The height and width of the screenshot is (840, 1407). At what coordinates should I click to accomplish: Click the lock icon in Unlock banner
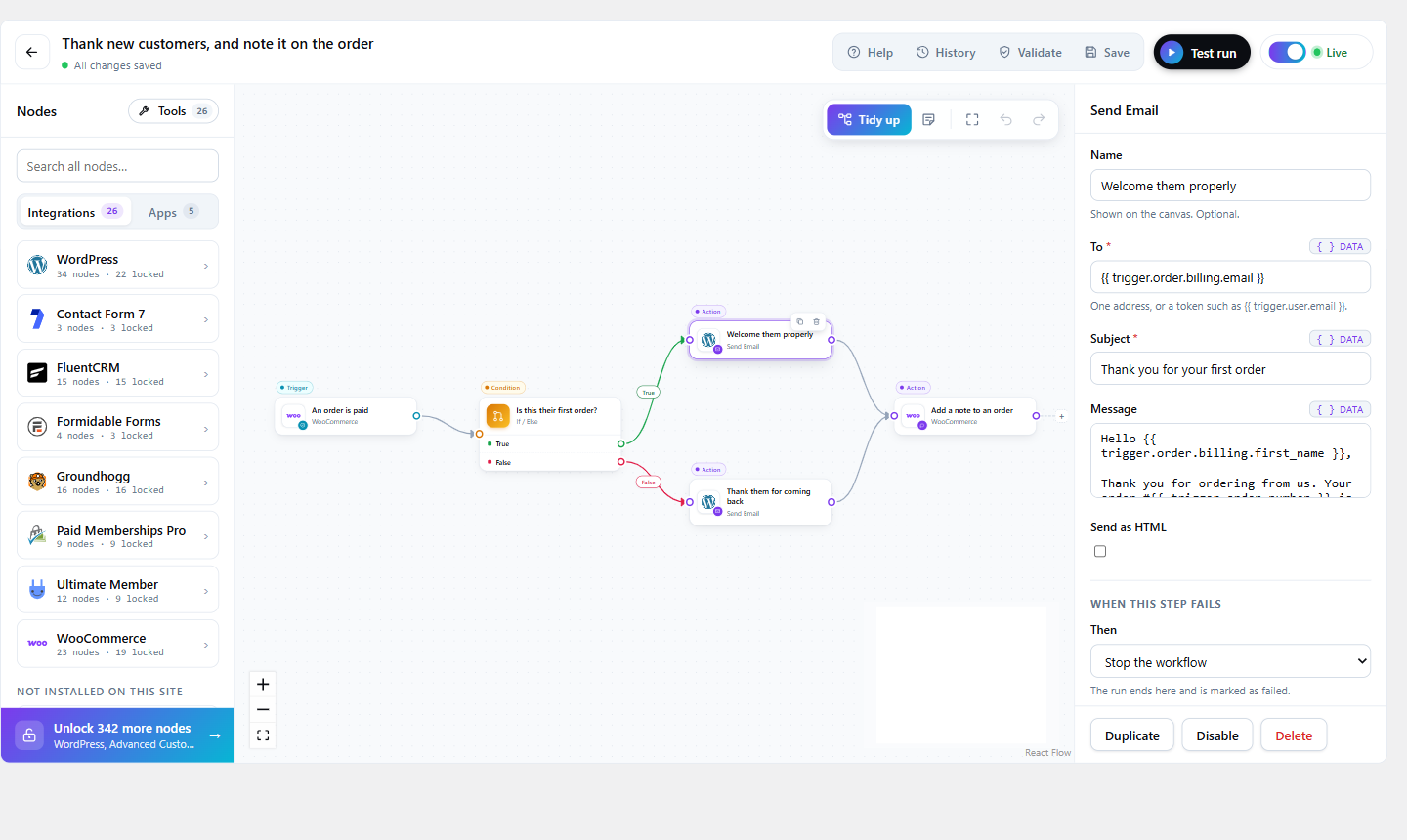[29, 735]
